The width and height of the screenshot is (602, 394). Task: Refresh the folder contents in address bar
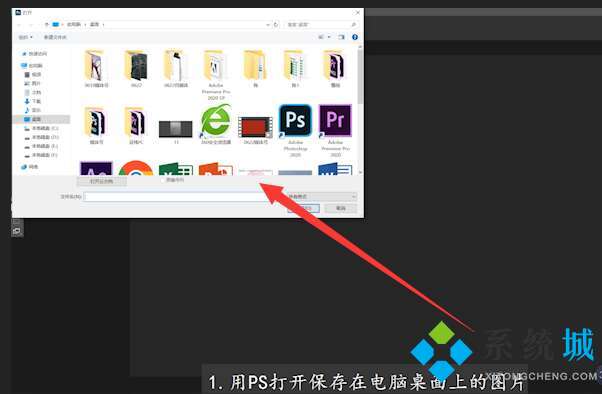[x=276, y=25]
